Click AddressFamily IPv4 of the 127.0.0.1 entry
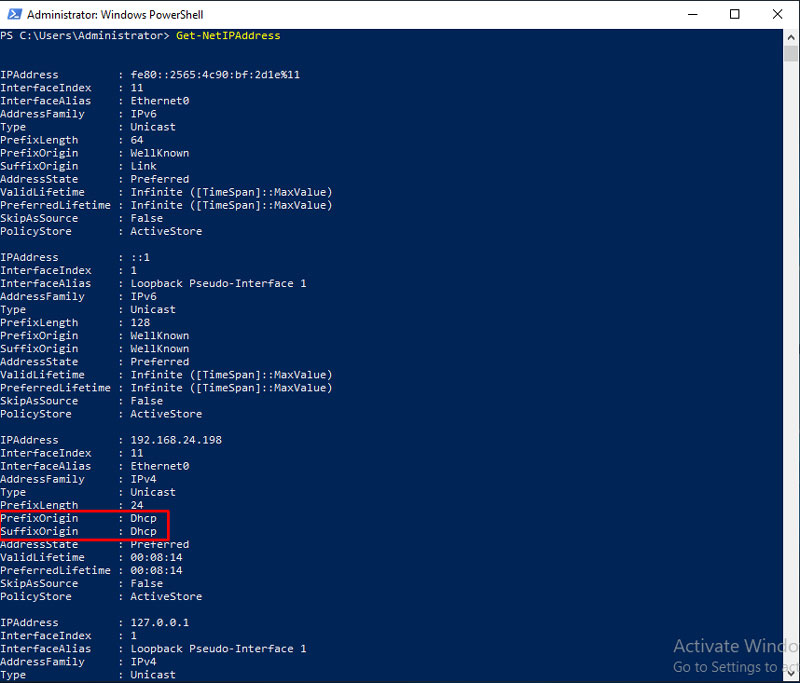800x683 pixels. click(143, 662)
